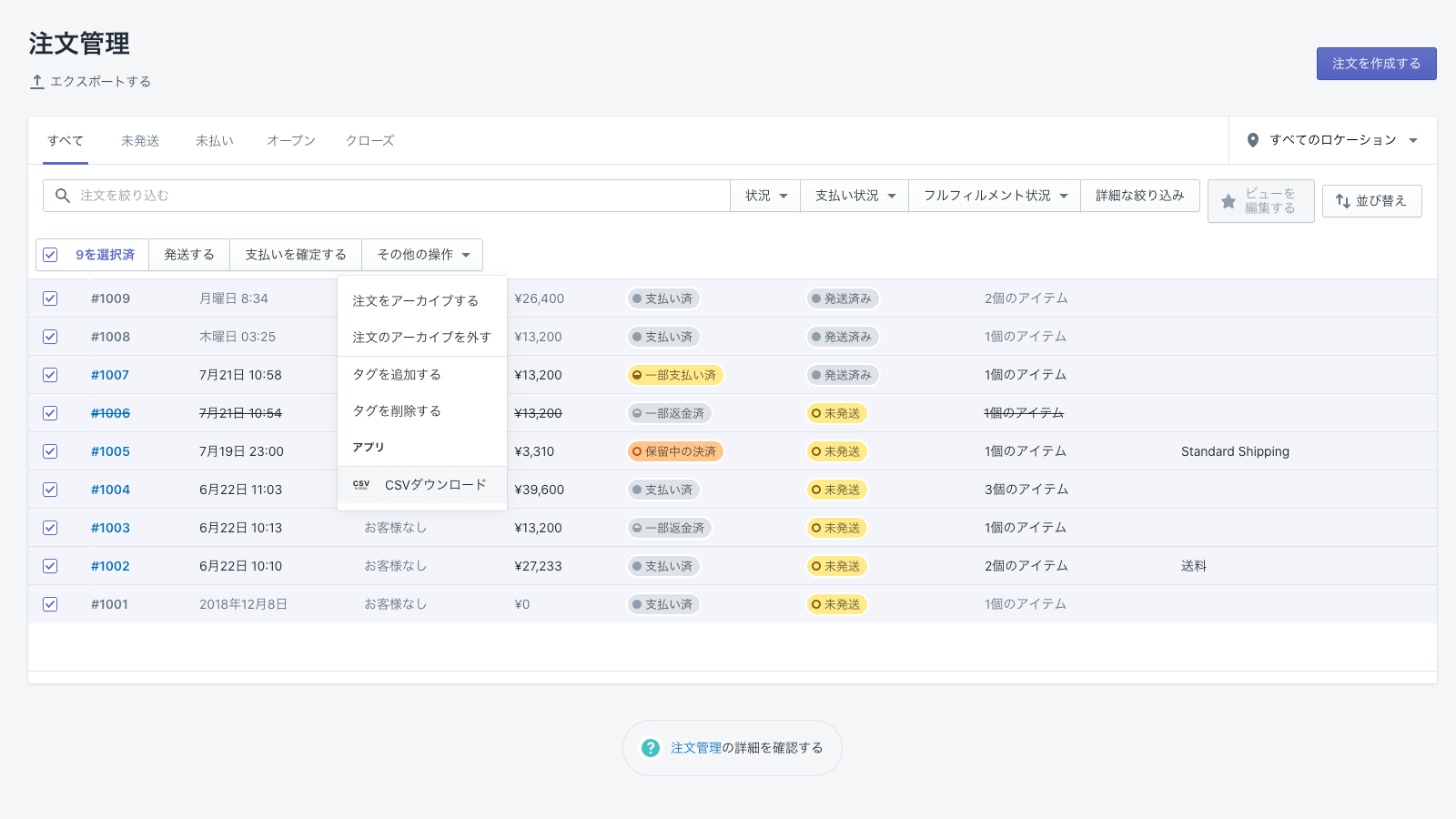Viewport: 1456px width, 819px height.
Task: Uncheck the checkbox for order #1001
Action: [50, 603]
